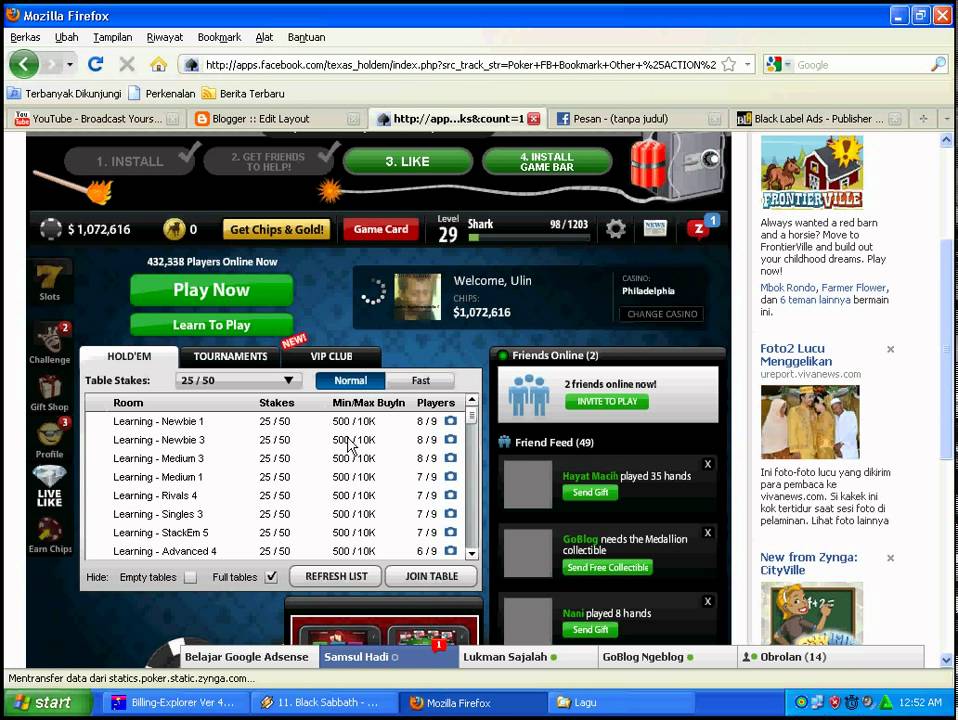The width and height of the screenshot is (958, 720).
Task: Click the page vertical scrollbar thumb
Action: click(946, 348)
